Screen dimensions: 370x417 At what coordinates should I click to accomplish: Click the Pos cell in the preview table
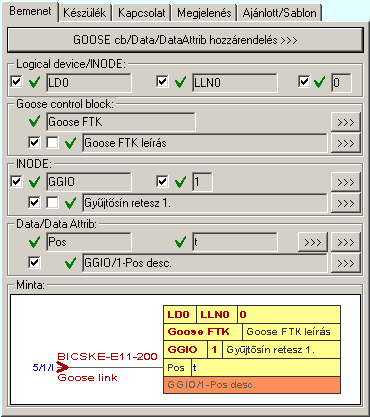click(177, 368)
